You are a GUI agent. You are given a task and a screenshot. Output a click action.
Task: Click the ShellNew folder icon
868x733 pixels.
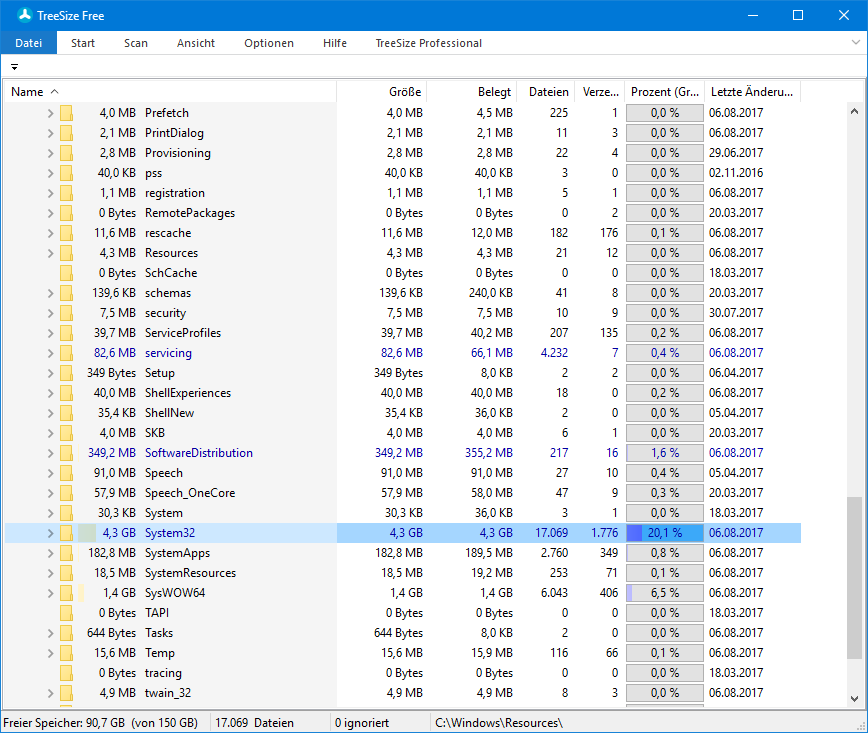click(x=66, y=413)
